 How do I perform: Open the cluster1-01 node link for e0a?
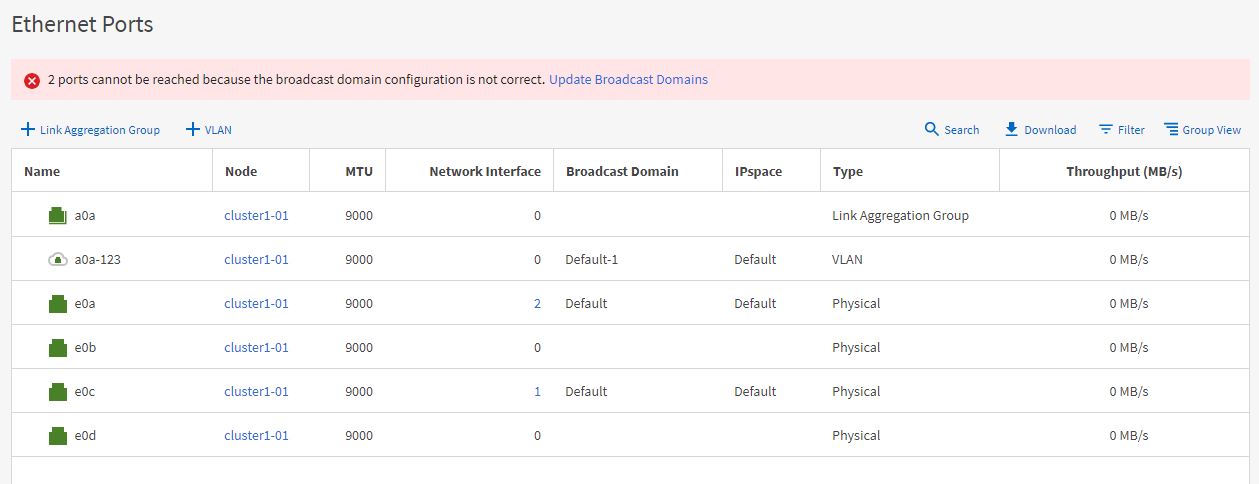(256, 303)
